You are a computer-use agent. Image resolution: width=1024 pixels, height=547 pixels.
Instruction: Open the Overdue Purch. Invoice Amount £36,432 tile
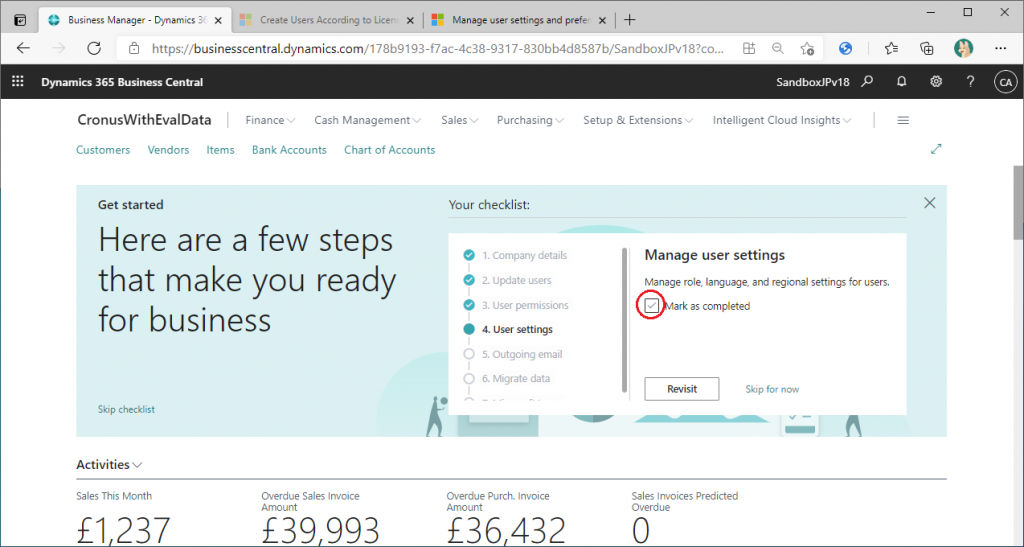click(x=506, y=518)
